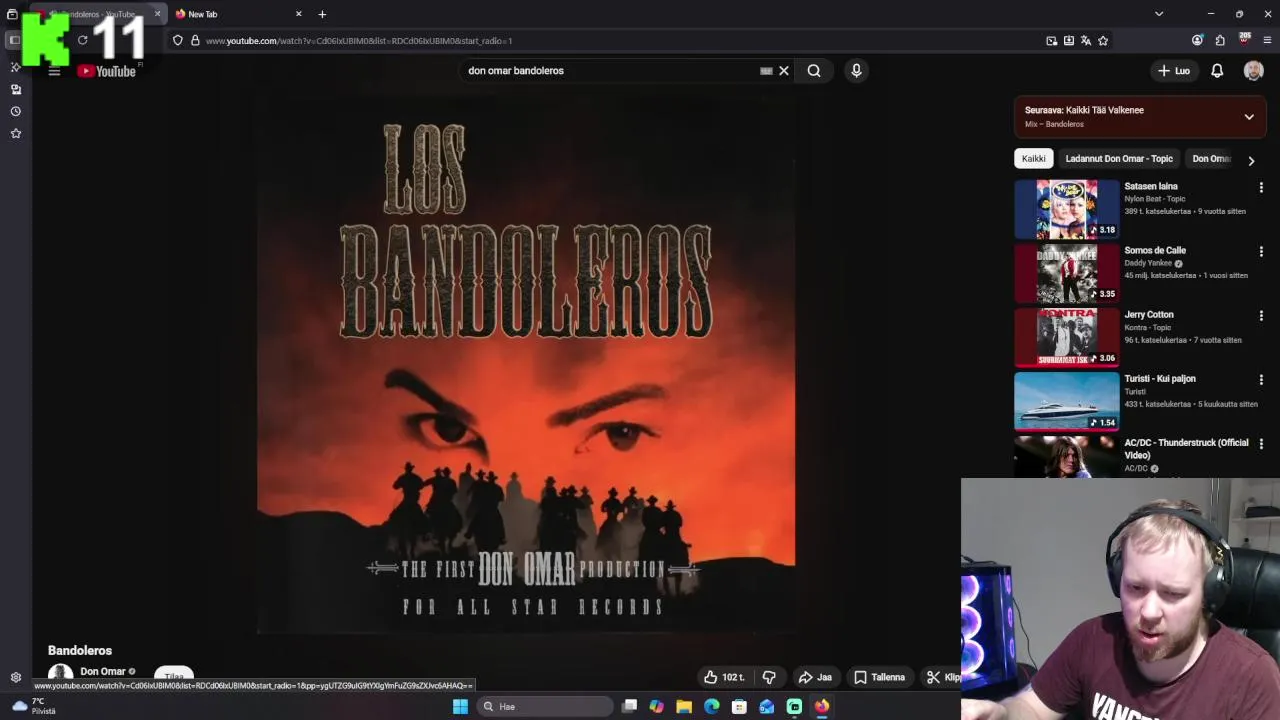
Task: Click the install/download page icon in address bar
Action: point(1068,41)
